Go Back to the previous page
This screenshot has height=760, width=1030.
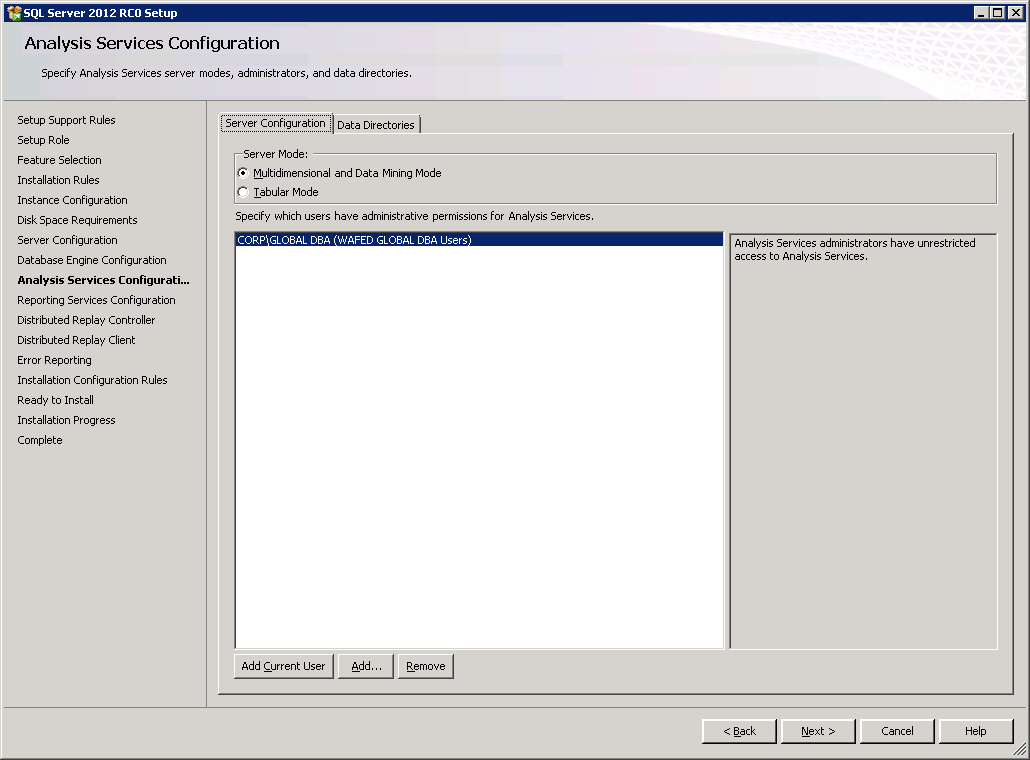pos(739,731)
